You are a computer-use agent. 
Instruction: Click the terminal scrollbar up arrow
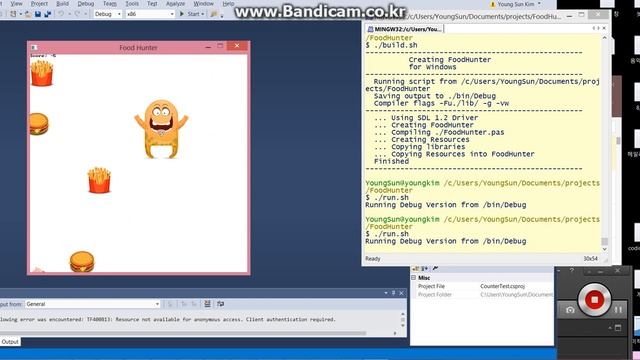604,38
